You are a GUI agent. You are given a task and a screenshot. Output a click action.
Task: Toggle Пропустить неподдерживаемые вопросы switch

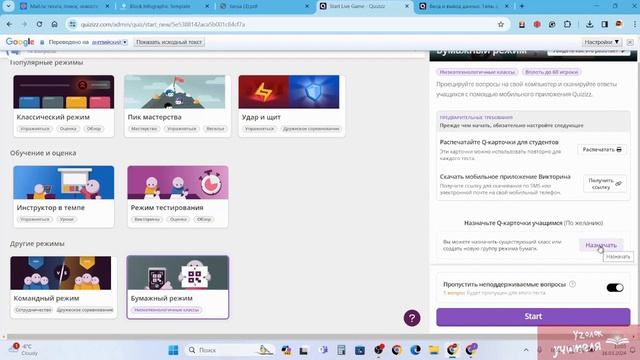[615, 287]
